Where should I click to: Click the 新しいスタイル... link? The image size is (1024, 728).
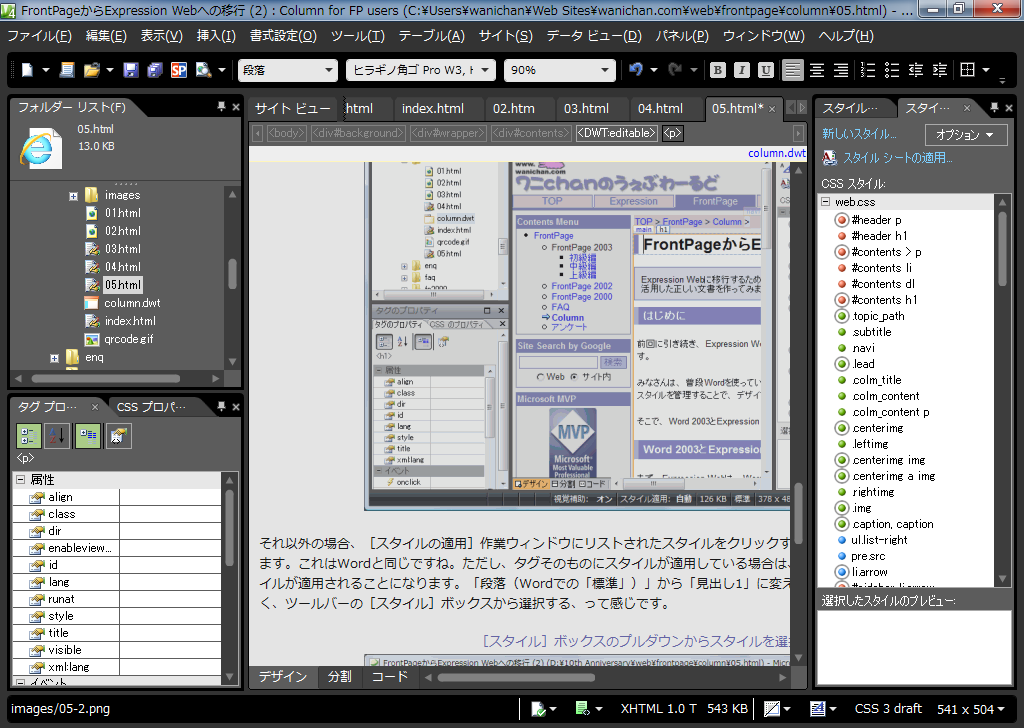pos(859,134)
